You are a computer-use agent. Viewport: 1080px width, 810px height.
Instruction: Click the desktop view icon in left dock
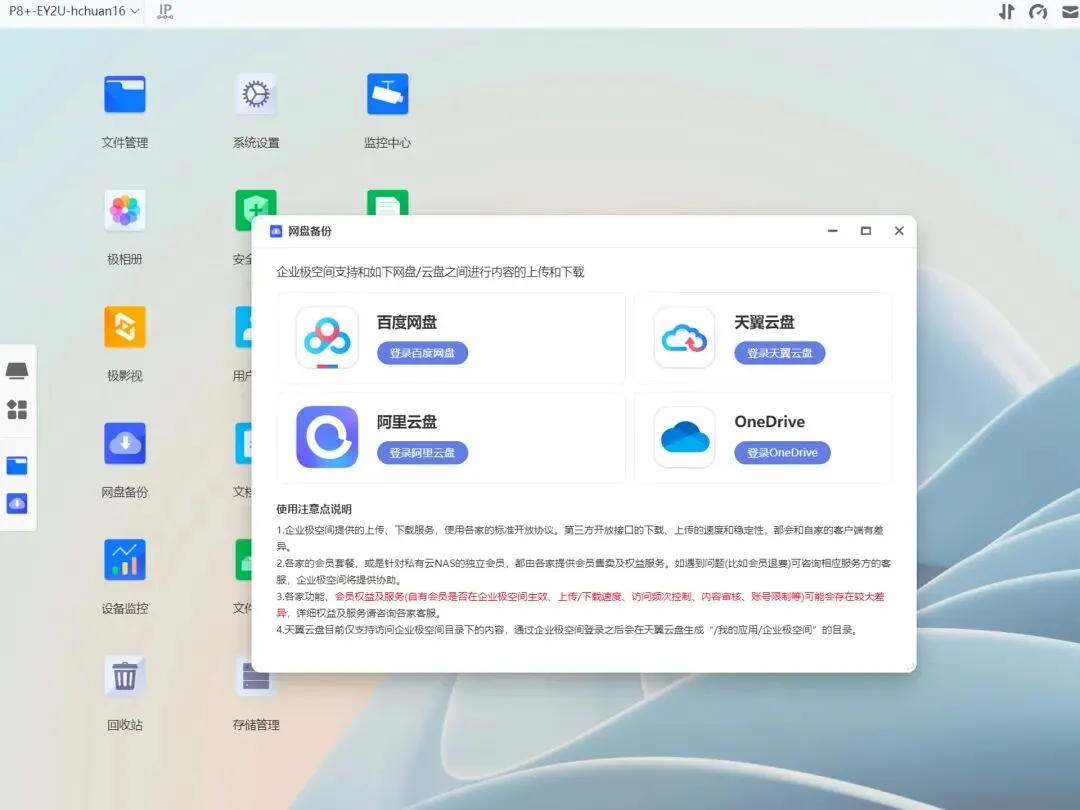pos(17,371)
